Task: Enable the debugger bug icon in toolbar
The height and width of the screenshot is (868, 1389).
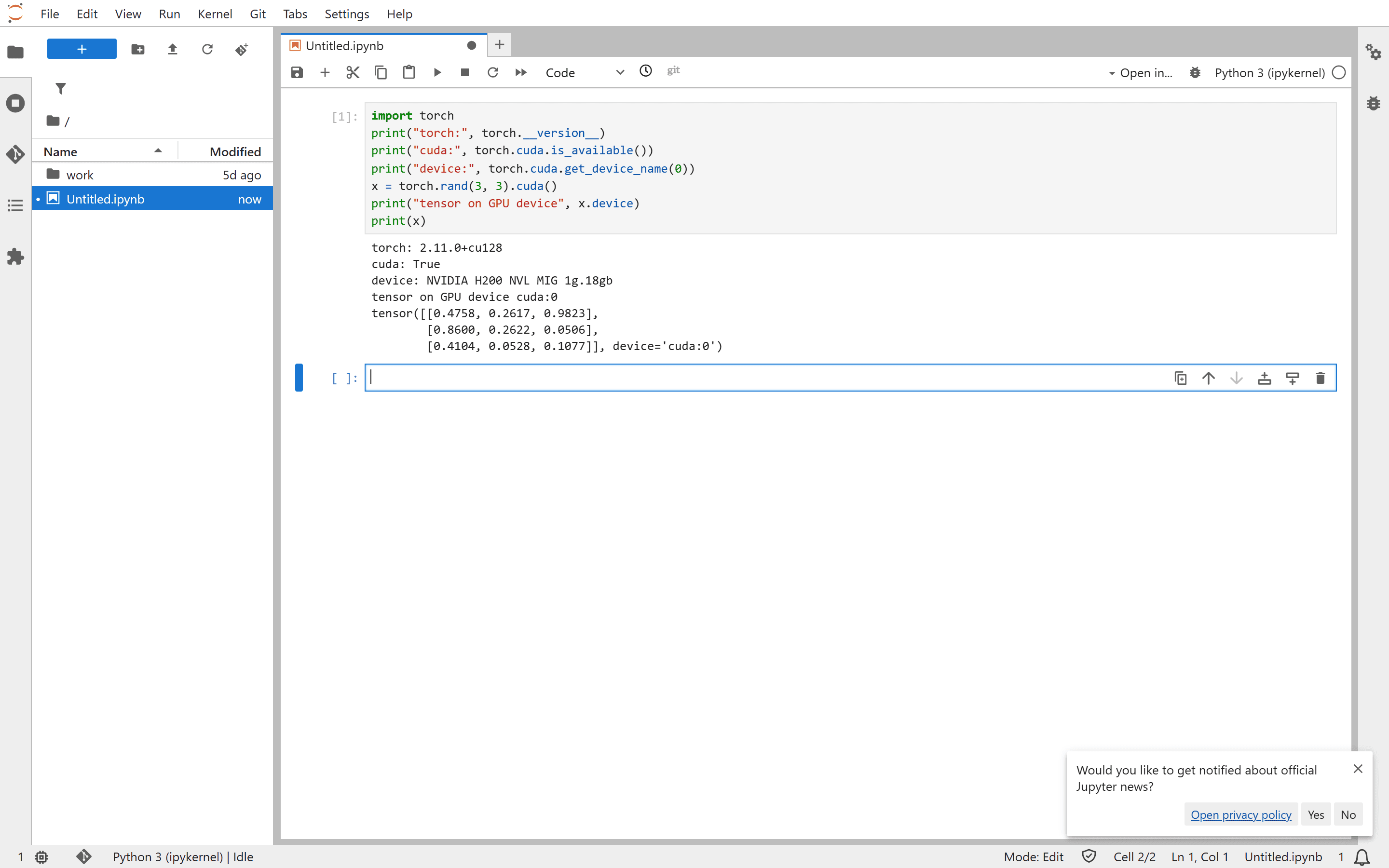Action: coord(1195,73)
